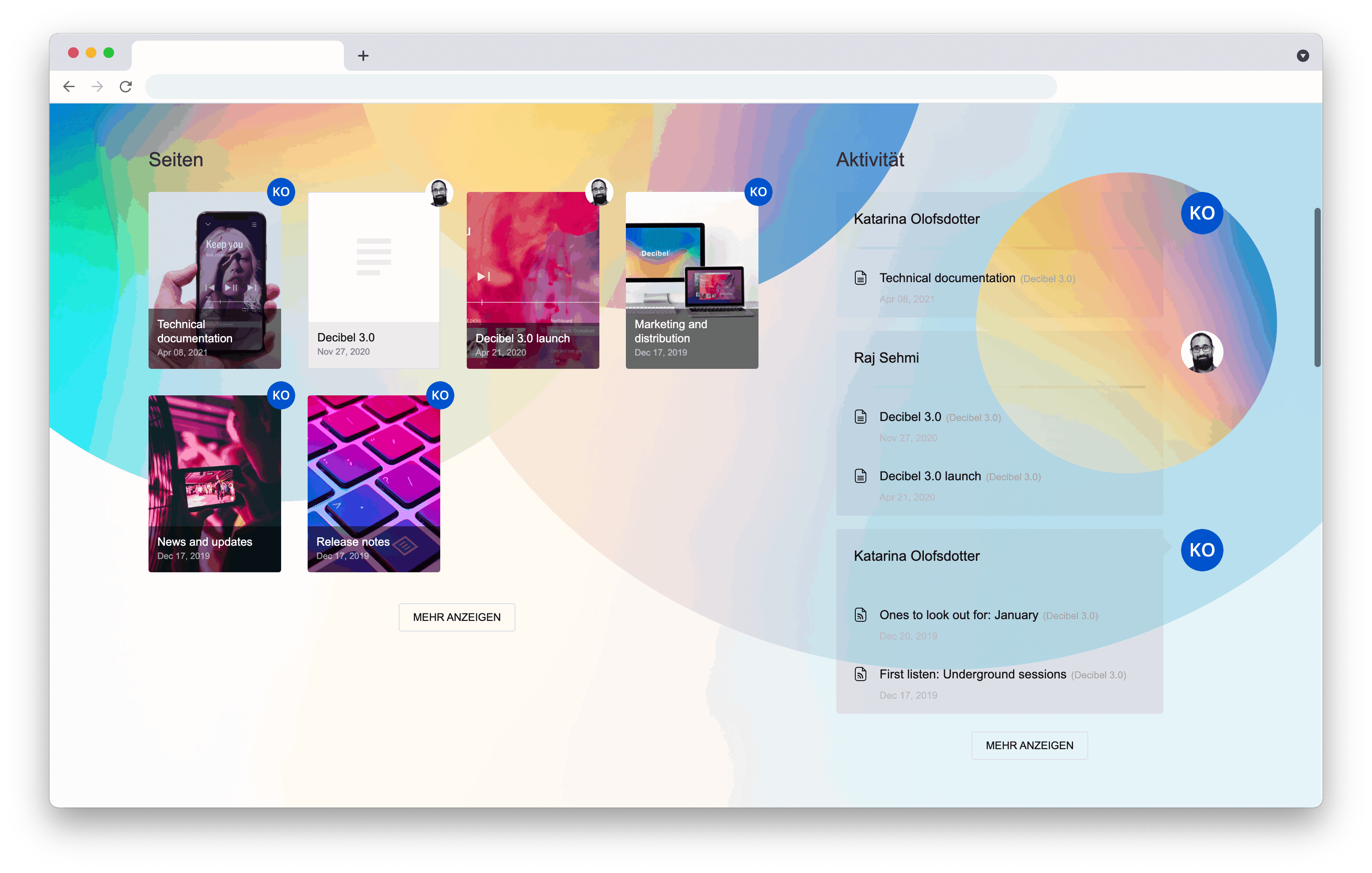Click first Katarina Olofsdotter name in activity
Viewport: 1372px width, 873px height.
pyautogui.click(x=916, y=219)
